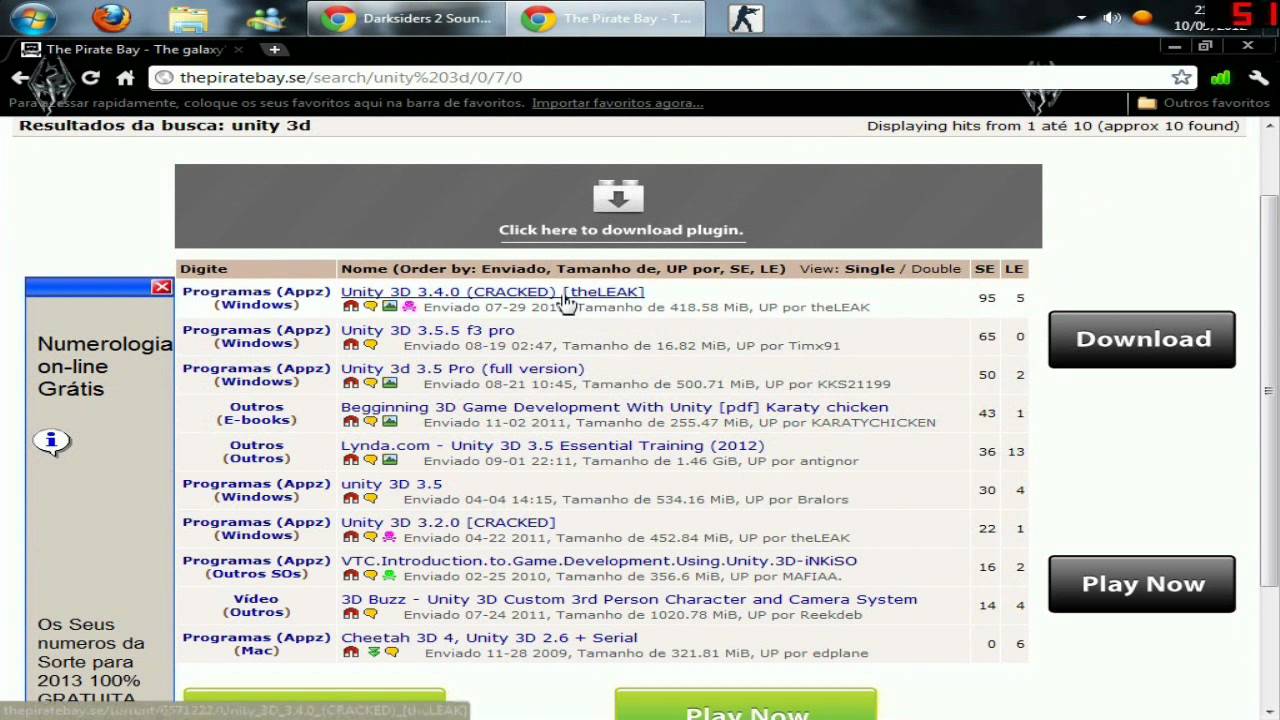Click the info speech bubble in the side ad
This screenshot has width=1280, height=720.
point(52,441)
